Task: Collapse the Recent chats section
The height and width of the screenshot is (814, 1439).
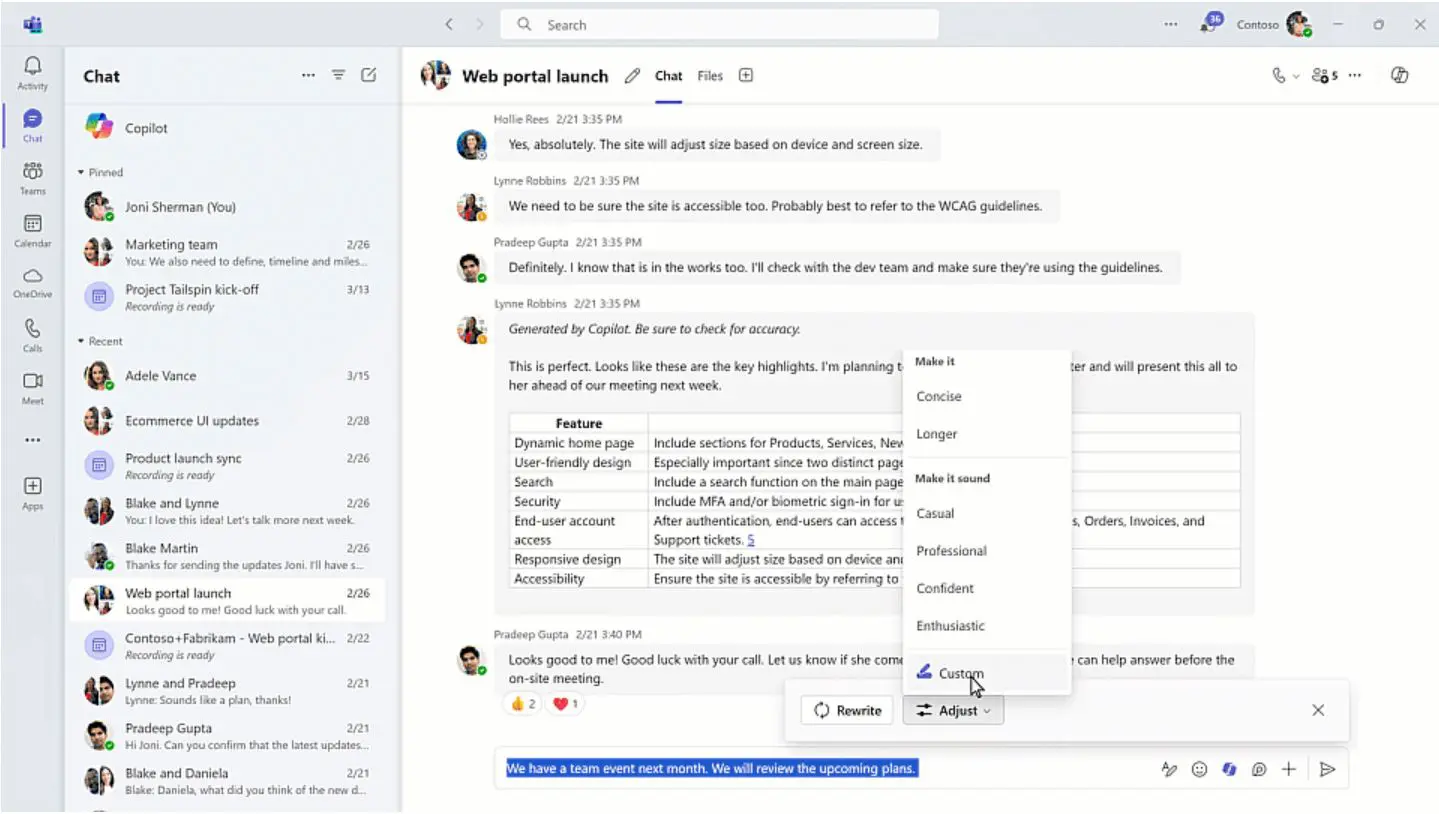Action: [82, 341]
